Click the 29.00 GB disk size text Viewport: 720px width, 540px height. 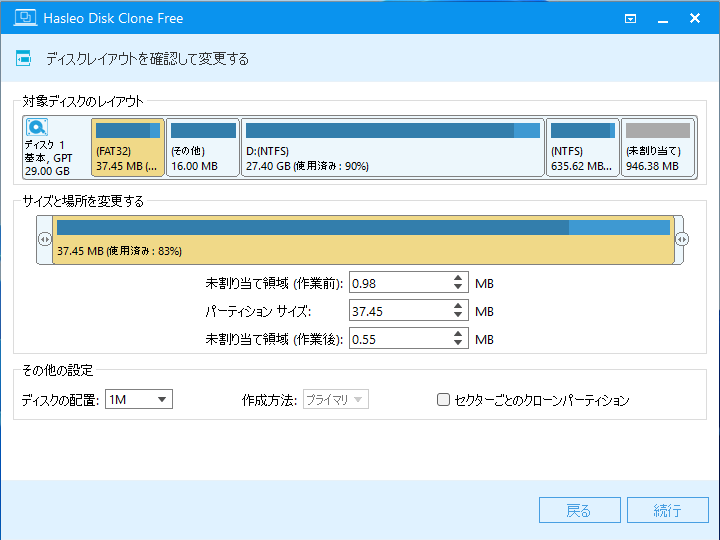click(x=47, y=171)
